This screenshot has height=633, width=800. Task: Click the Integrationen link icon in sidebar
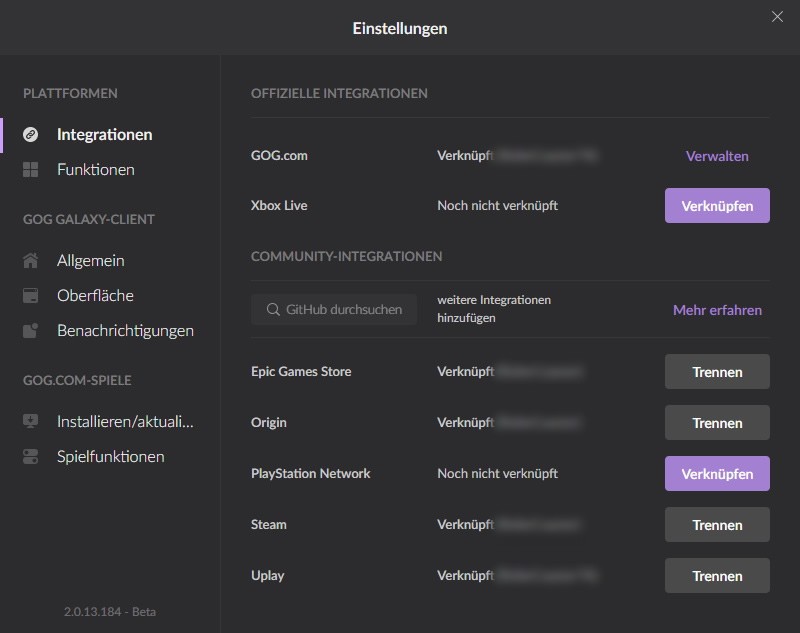(x=31, y=135)
